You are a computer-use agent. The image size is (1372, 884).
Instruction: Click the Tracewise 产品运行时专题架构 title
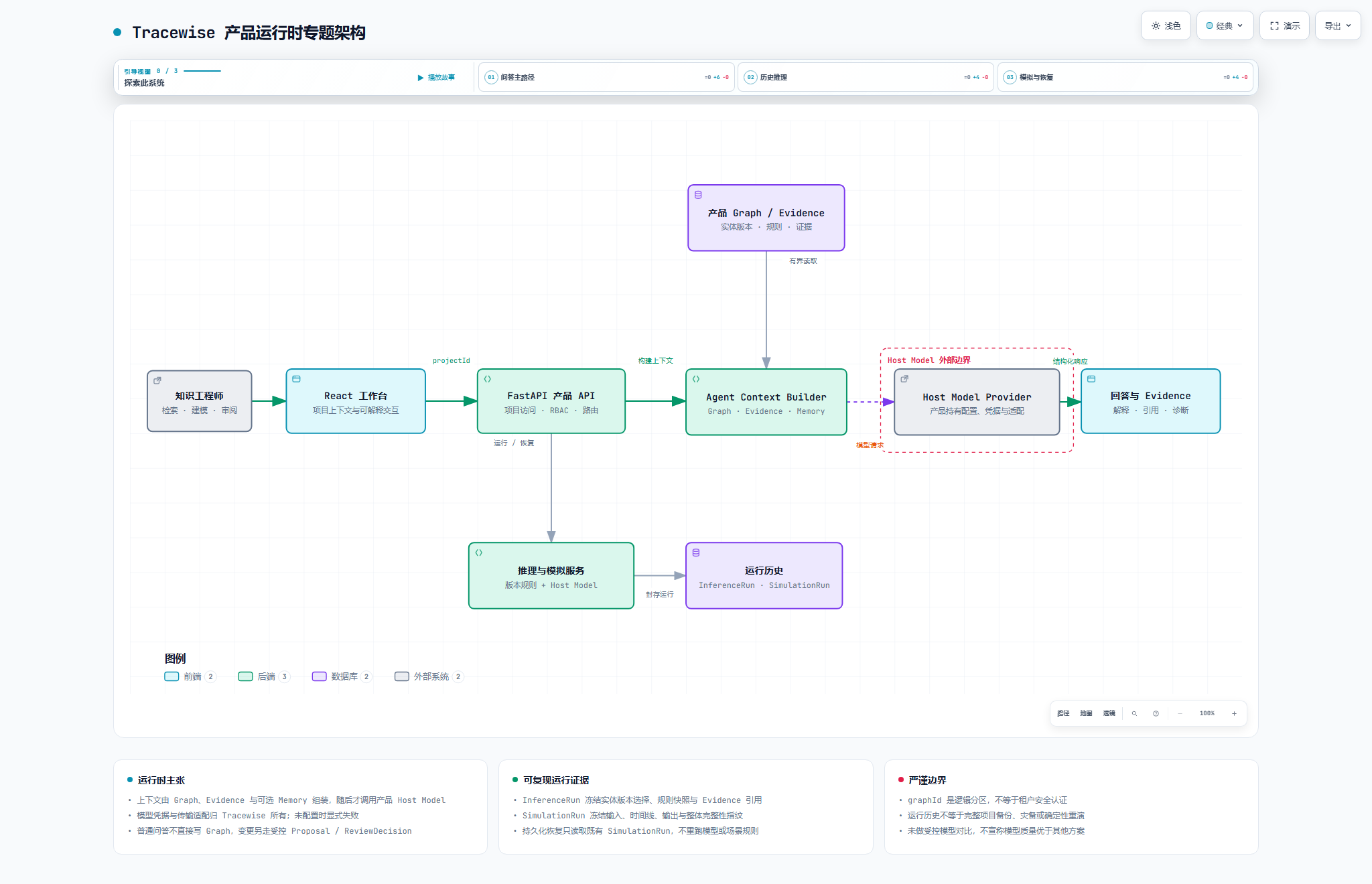click(249, 33)
